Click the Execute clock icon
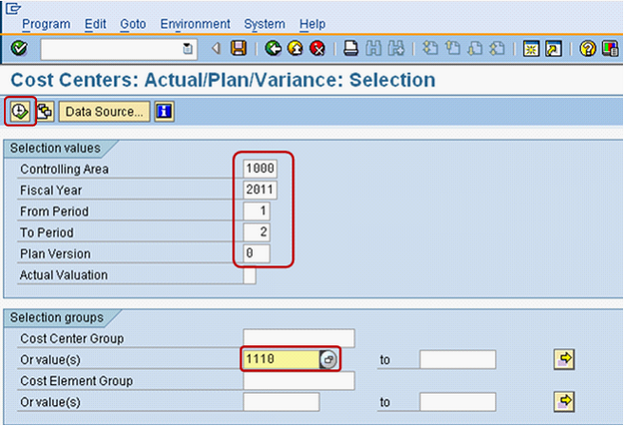Image resolution: width=624 pixels, height=426 pixels. (20, 111)
